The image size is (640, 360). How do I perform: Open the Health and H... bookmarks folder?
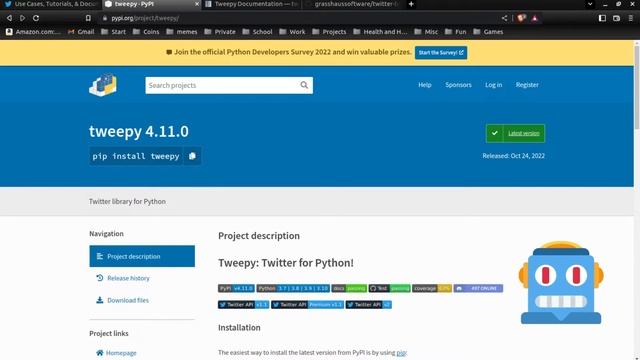380,32
